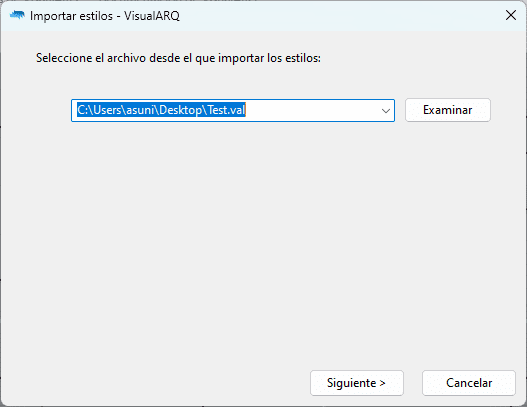Image resolution: width=527 pixels, height=407 pixels.
Task: Open recent files list via combo chevron
Action: coord(386,110)
